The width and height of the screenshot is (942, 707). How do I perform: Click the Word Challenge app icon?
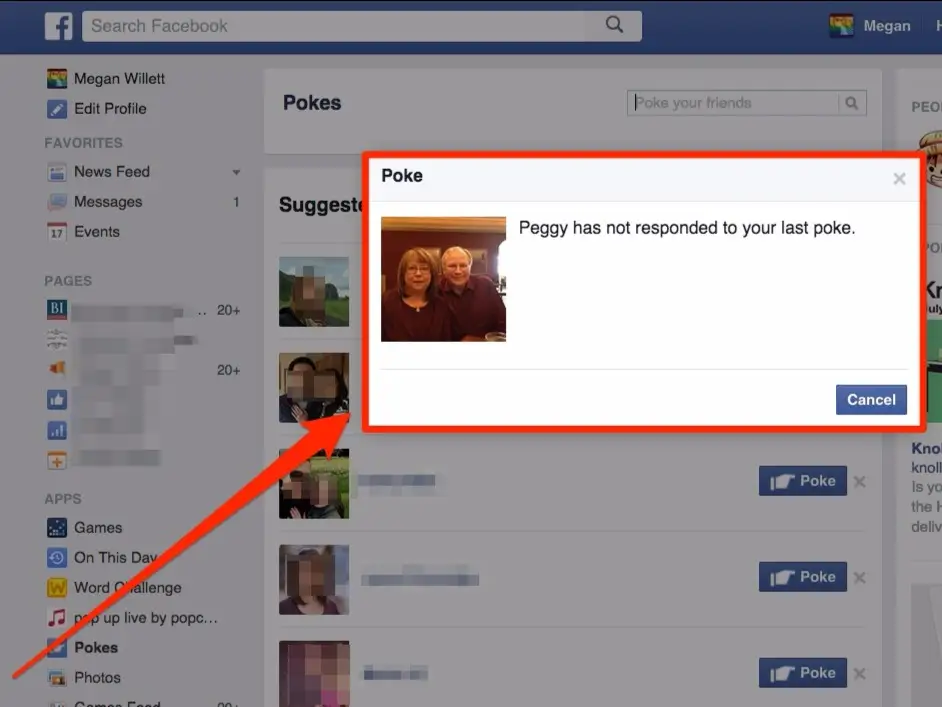click(x=57, y=587)
